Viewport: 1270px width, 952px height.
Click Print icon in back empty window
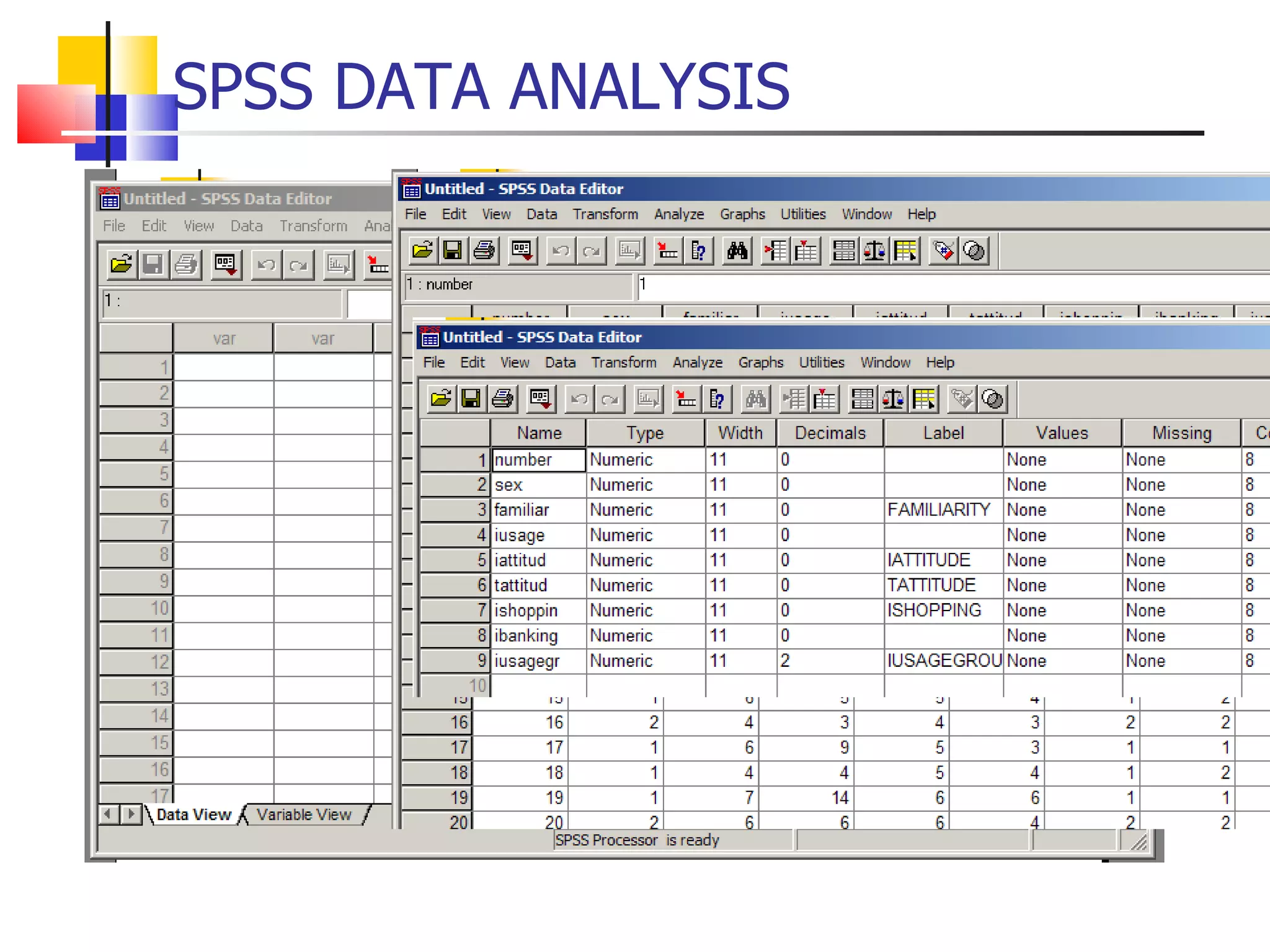point(186,265)
